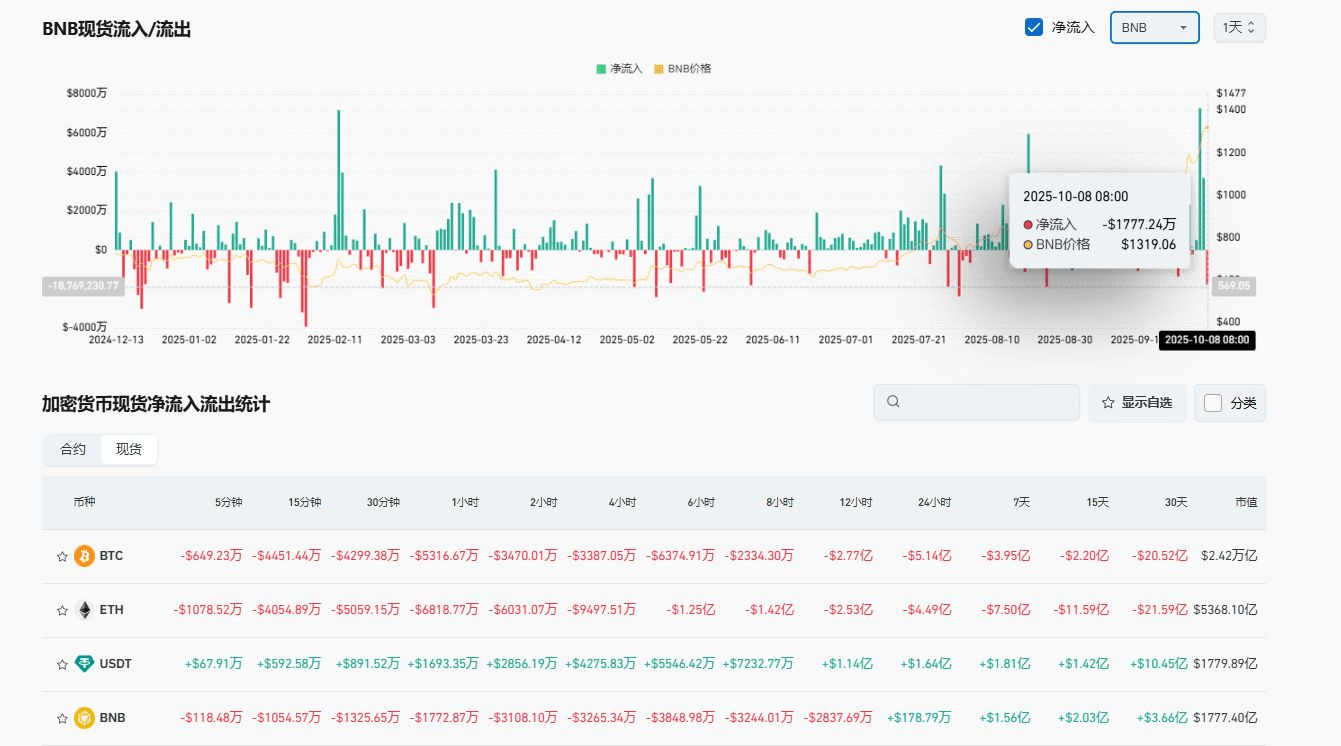This screenshot has height=746, width=1341.
Task: Toggle the BNB价格 legend series
Action: pos(683,69)
